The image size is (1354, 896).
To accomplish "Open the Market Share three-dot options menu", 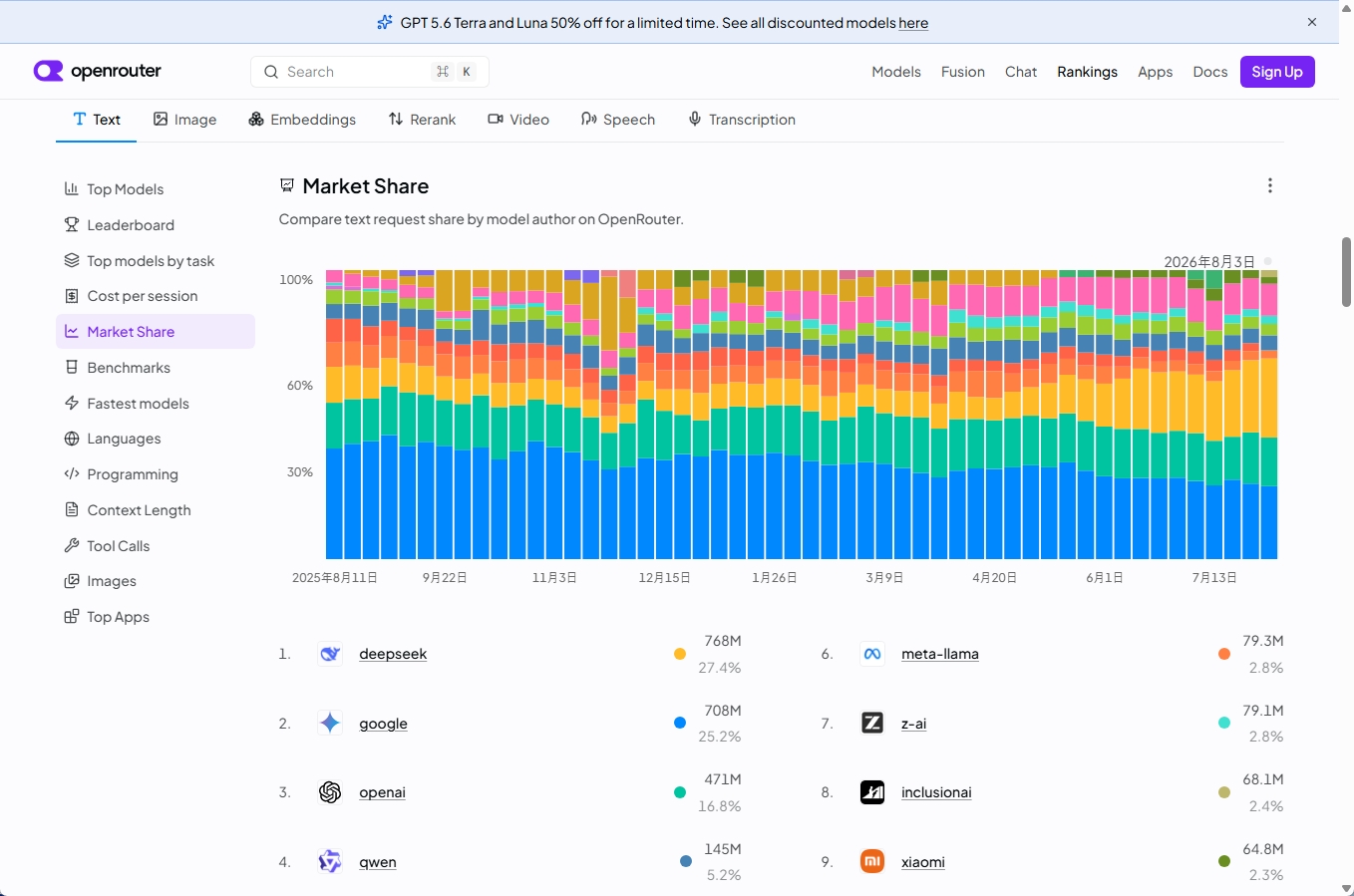I will point(1269,185).
